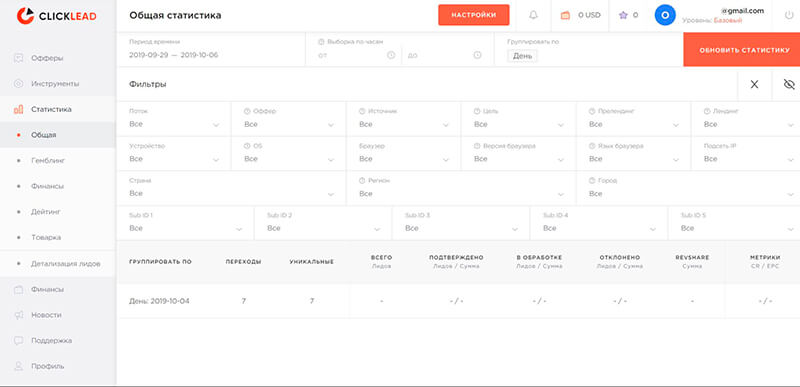Click the Офферы sidebar icon
800x387 pixels.
click(19, 58)
